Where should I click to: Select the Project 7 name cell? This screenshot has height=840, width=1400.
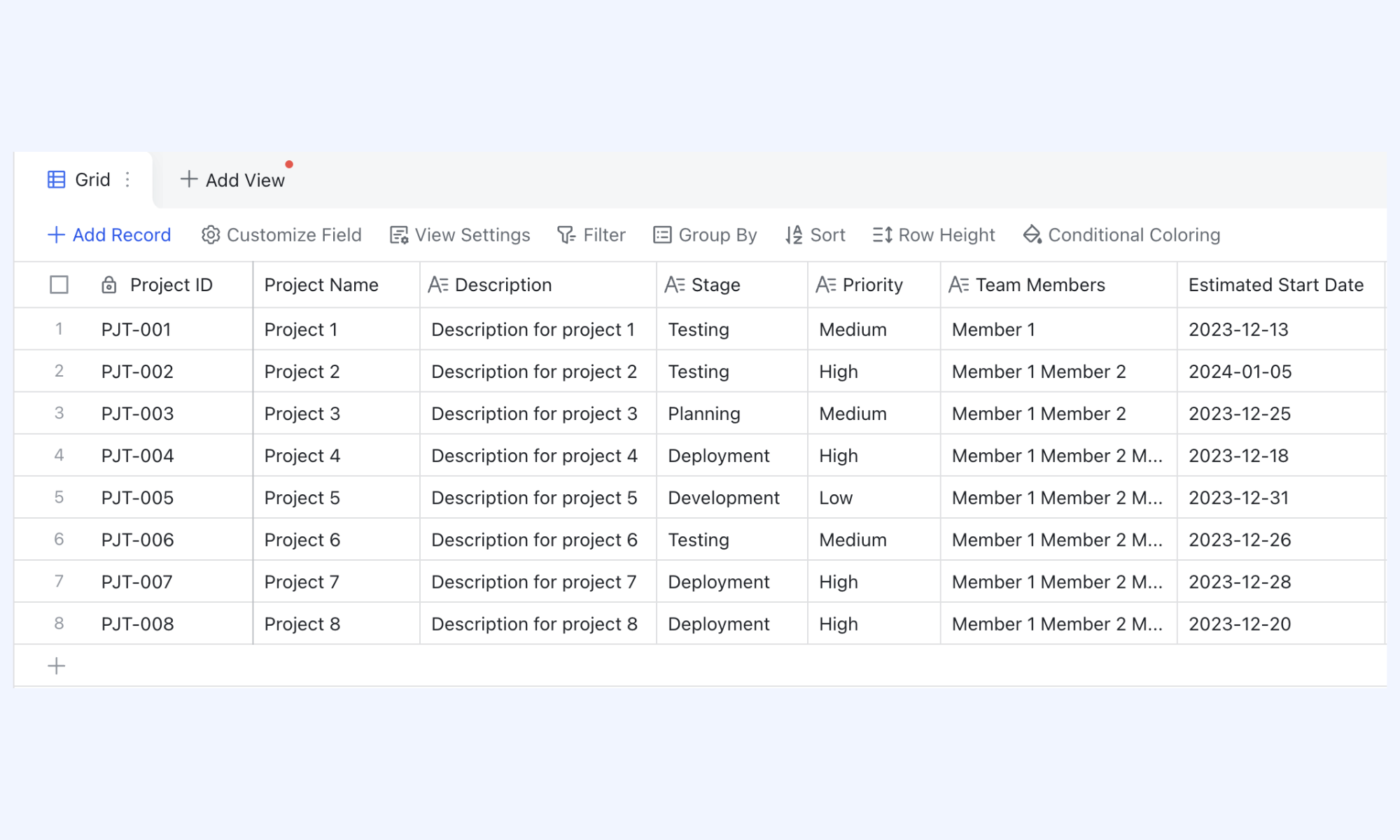(x=336, y=582)
